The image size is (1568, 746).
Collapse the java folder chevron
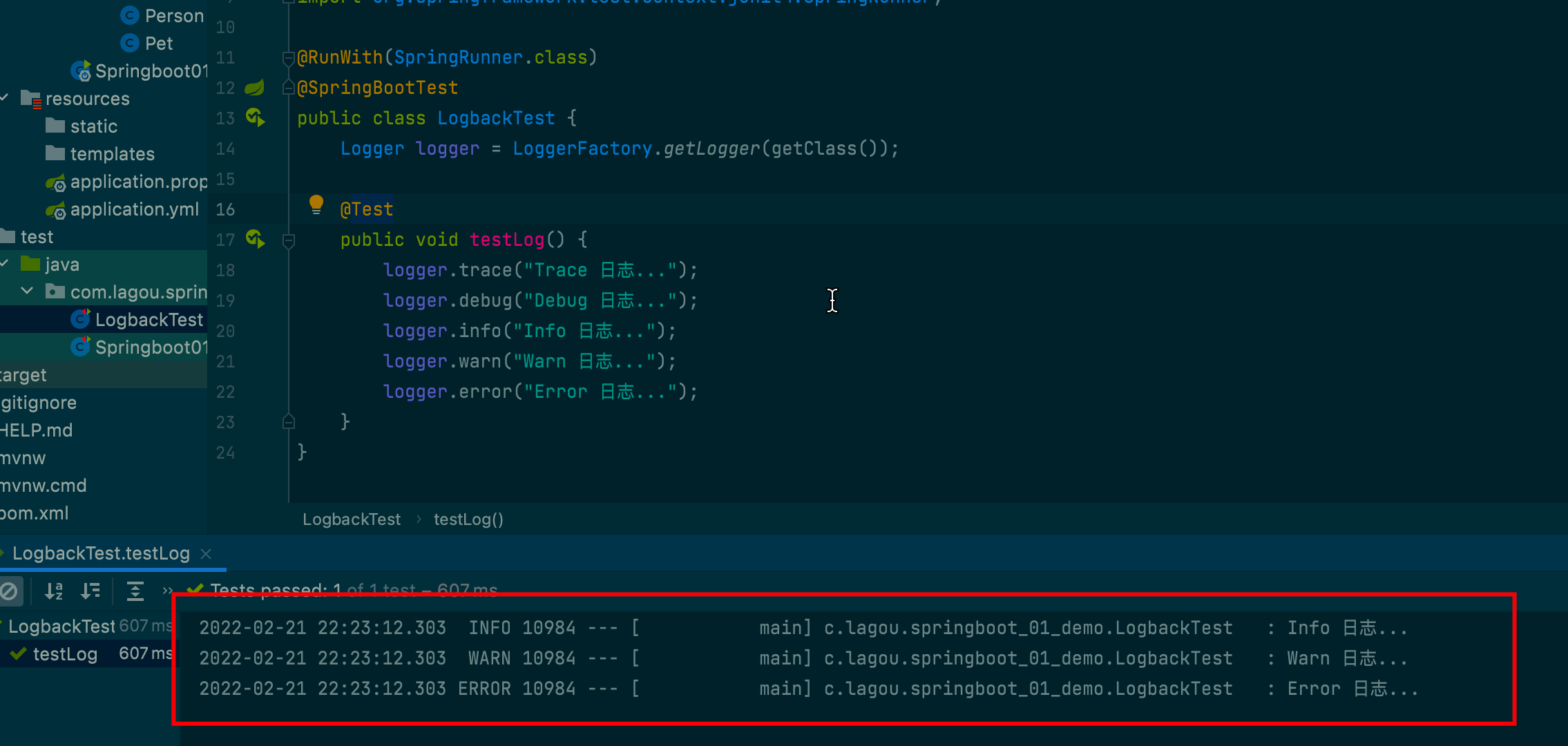(4, 264)
